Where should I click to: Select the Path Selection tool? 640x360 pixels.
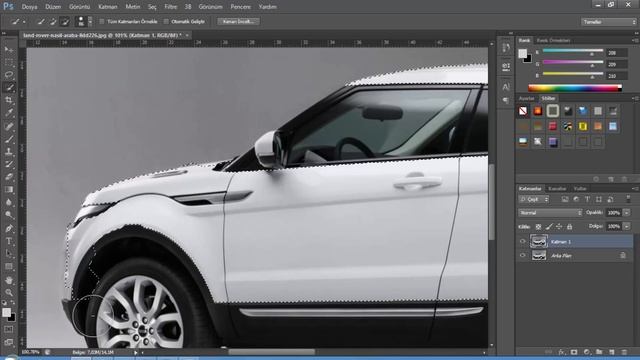coord(9,253)
